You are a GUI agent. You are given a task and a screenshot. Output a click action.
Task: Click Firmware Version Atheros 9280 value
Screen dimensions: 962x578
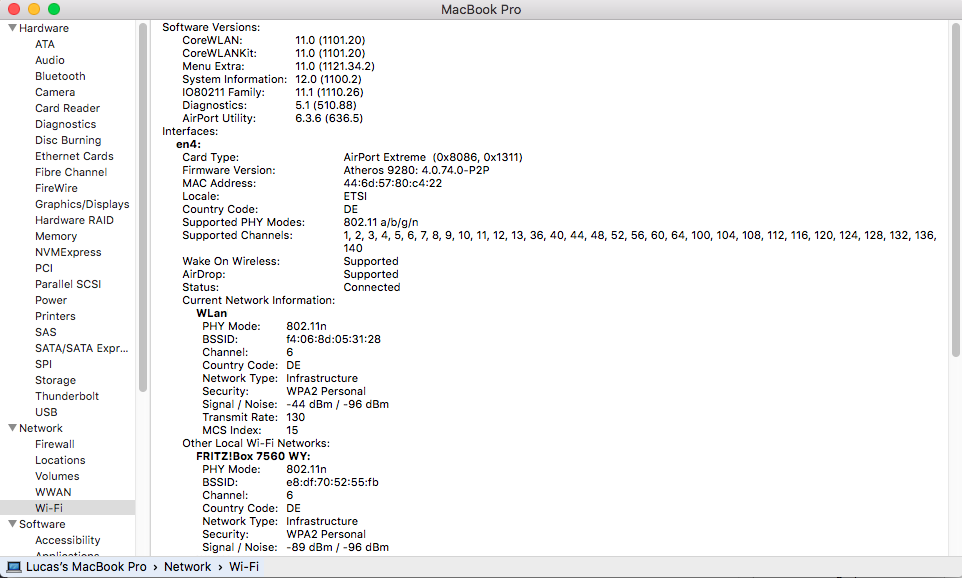click(x=417, y=170)
